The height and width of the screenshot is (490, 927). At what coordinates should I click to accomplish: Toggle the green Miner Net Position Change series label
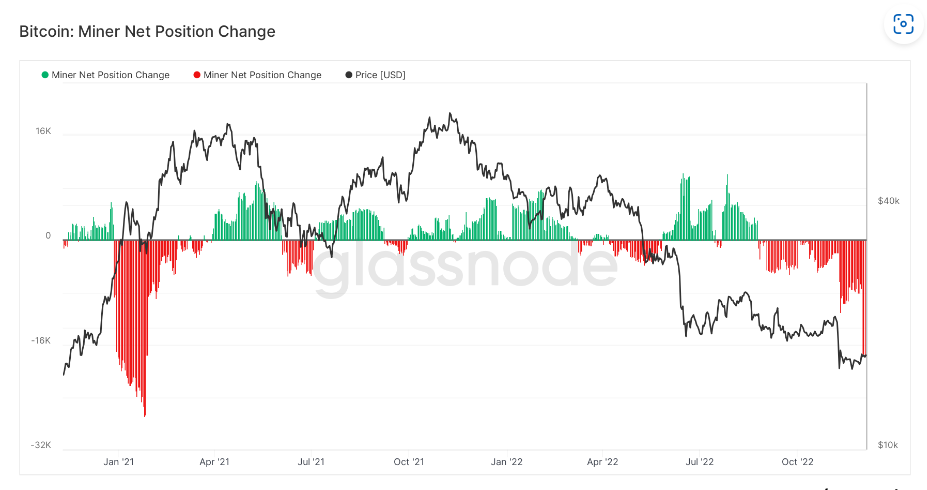pyautogui.click(x=110, y=75)
